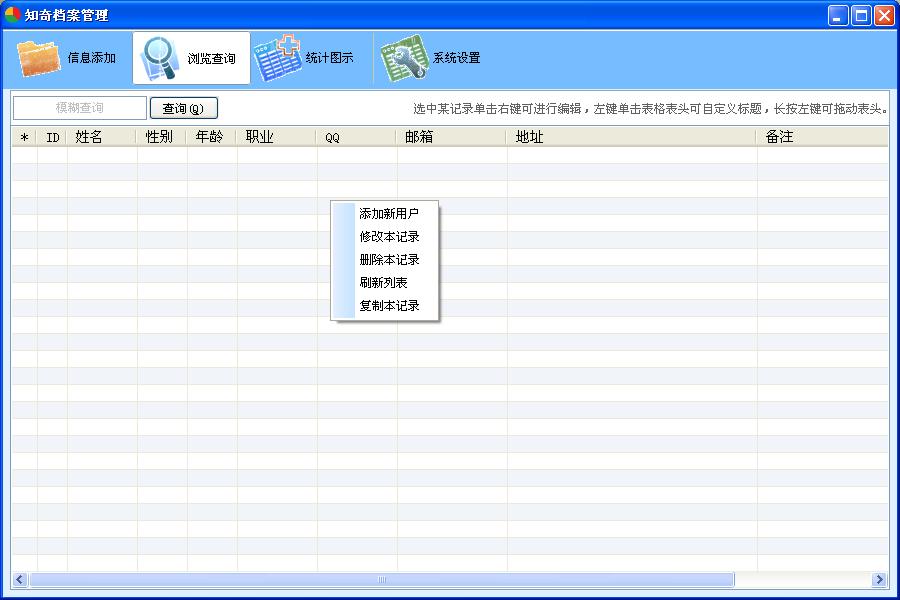This screenshot has height=600, width=900.
Task: Click the 地址 column header
Action: [631, 137]
